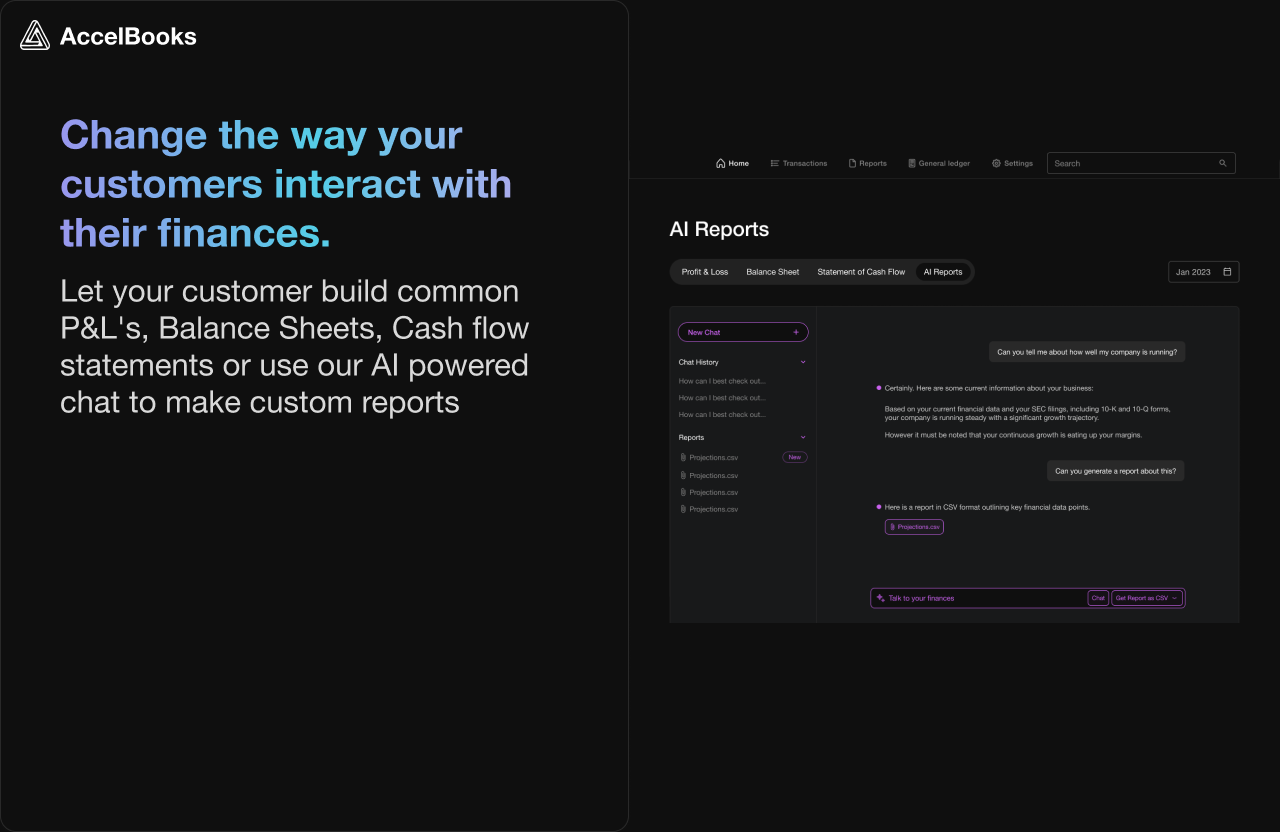Switch to the Profit & Loss tab
Viewport: 1280px width, 832px height.
(x=705, y=272)
